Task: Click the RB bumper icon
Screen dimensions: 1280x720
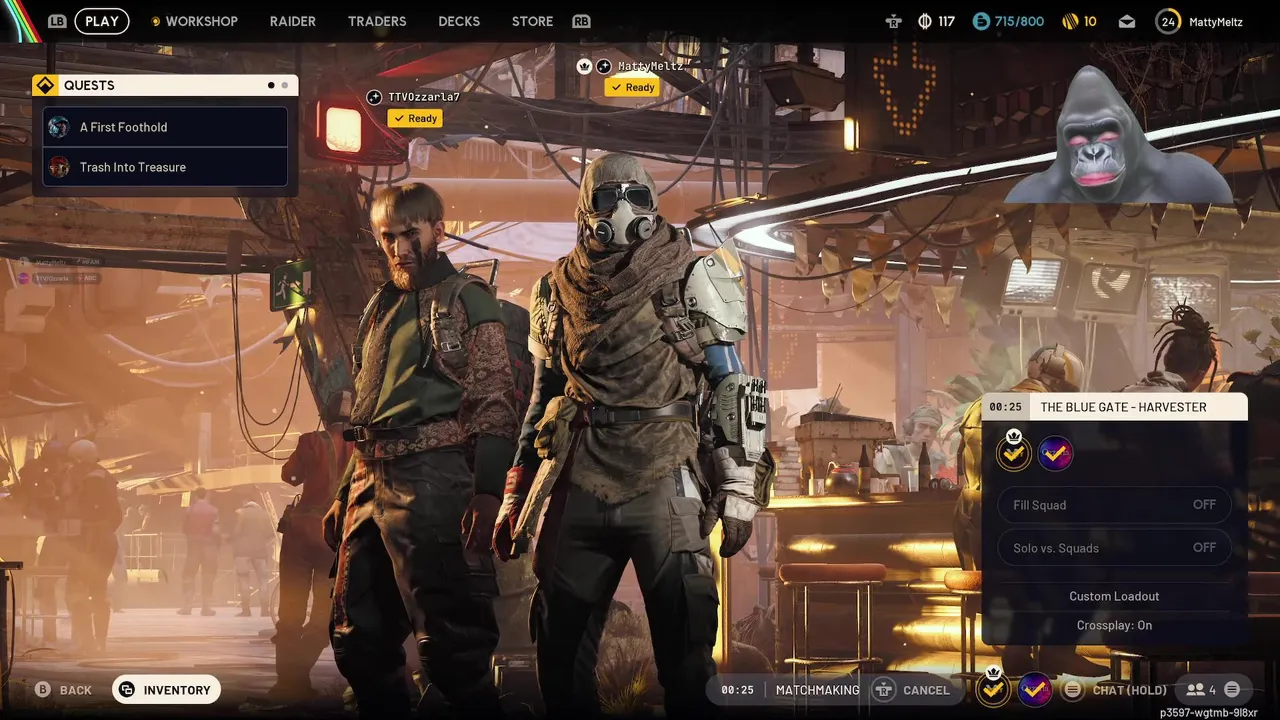Action: [x=581, y=21]
